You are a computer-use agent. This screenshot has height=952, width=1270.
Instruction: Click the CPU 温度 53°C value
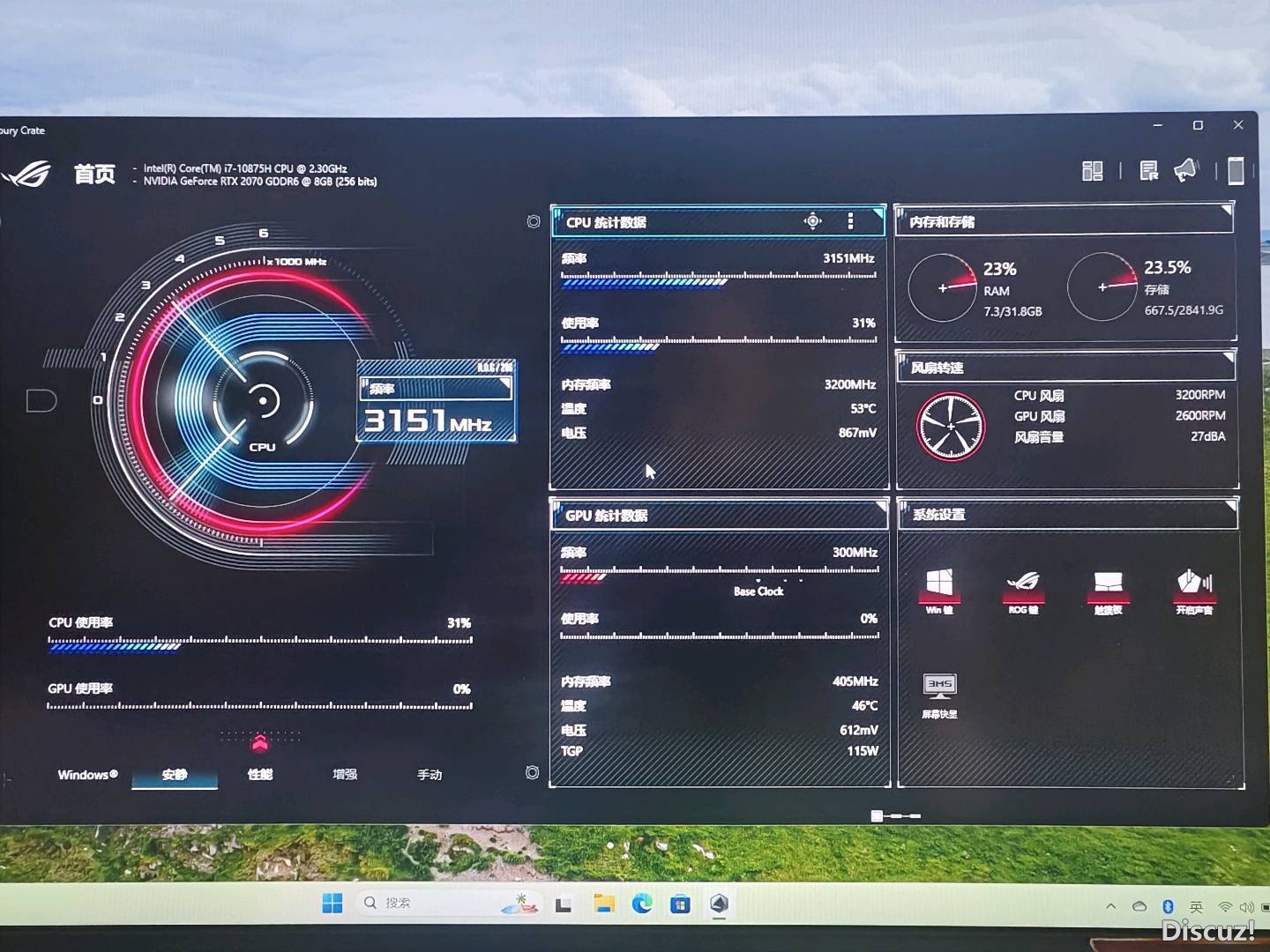863,409
